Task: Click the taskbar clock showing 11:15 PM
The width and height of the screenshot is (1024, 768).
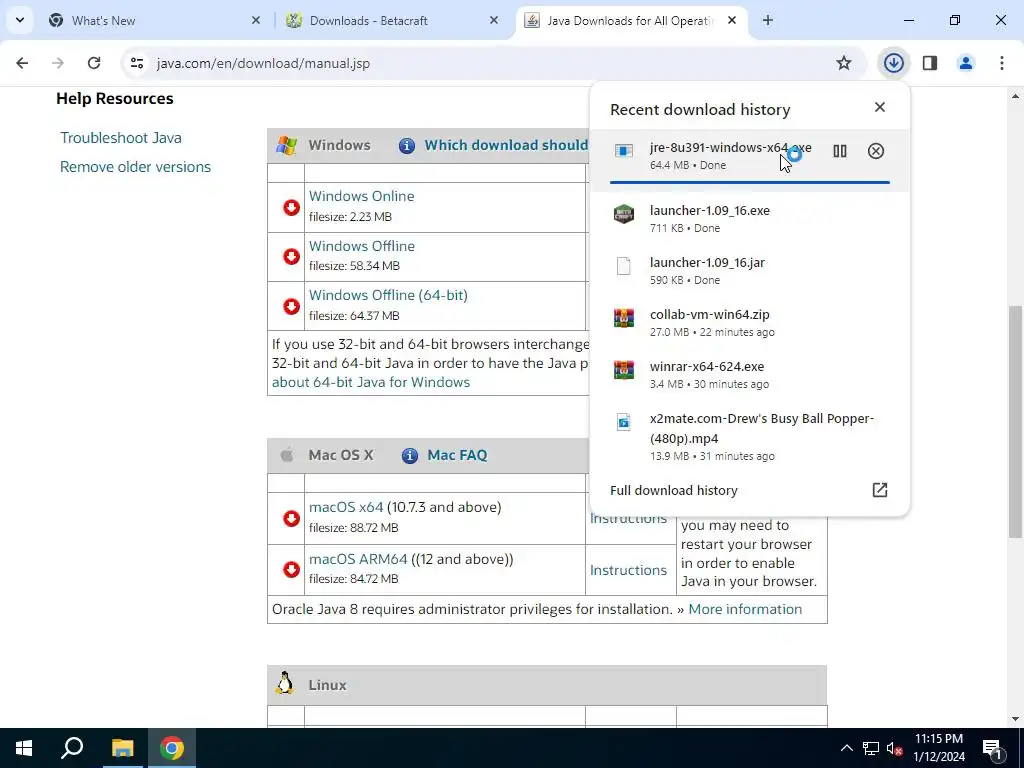Action: coord(938,748)
